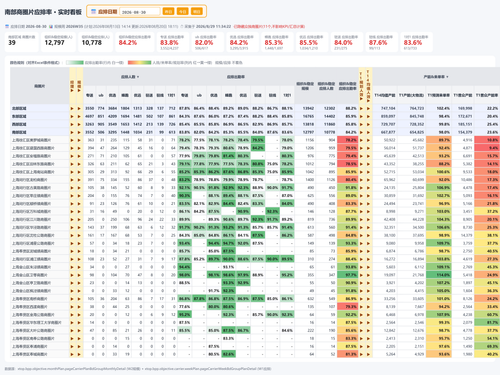The image size is (500, 375).
Task: Click the KPI card showing 84.0%
Action: (x=347, y=42)
